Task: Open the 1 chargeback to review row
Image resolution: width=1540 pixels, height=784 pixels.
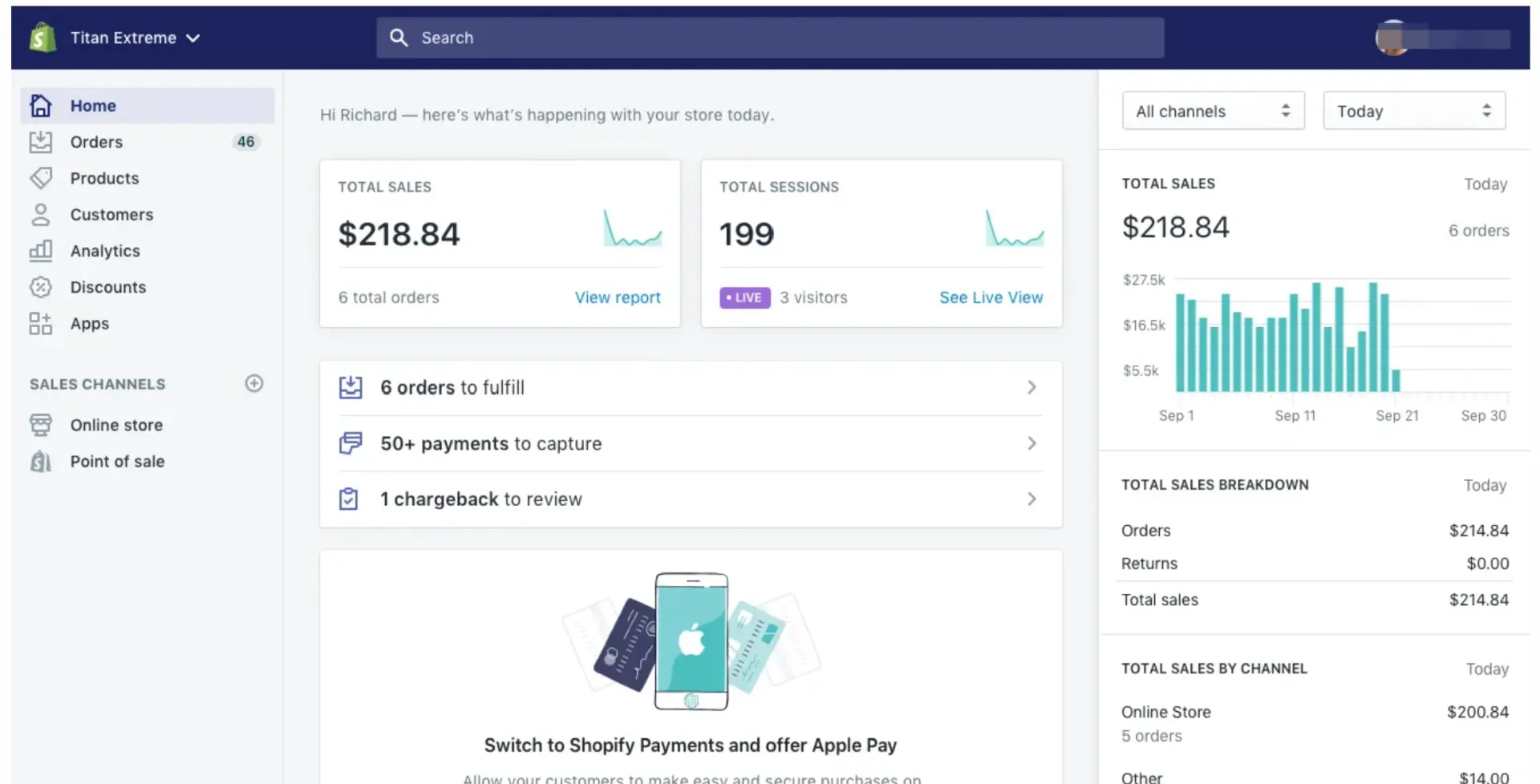Action: [691, 499]
